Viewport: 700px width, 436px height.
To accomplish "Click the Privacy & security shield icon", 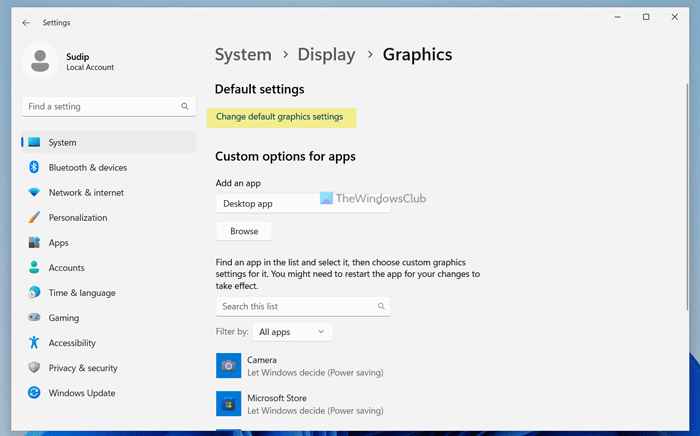I will point(34,368).
